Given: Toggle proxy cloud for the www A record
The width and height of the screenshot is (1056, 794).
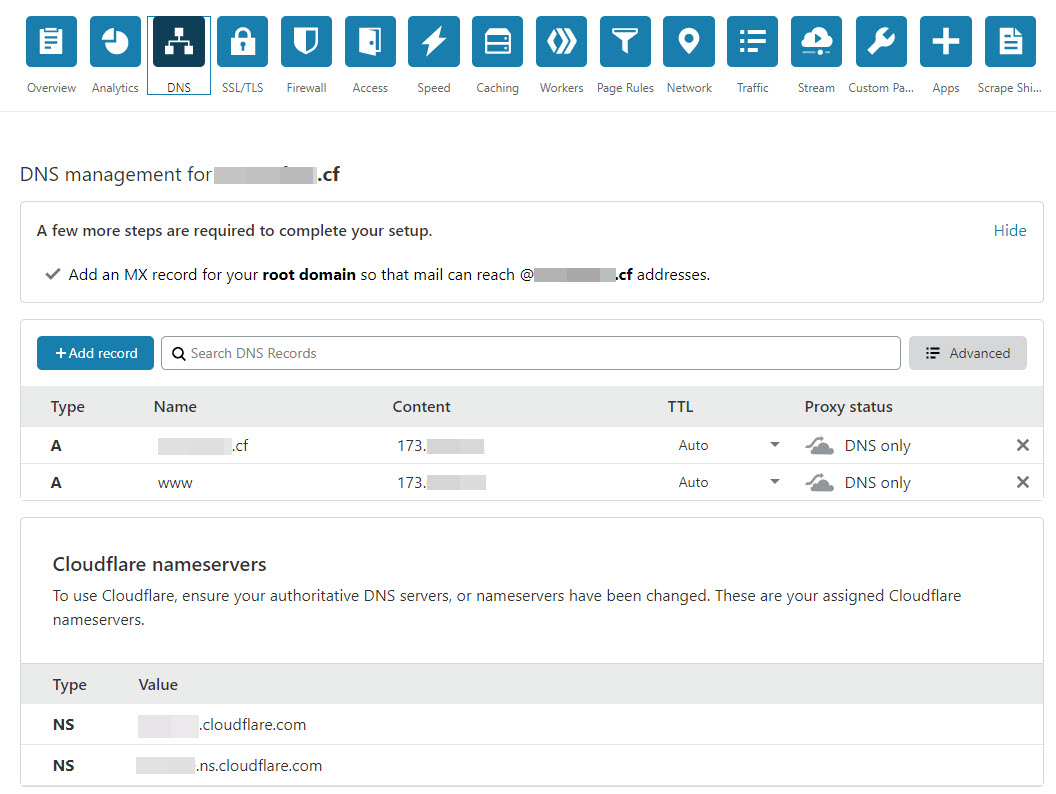Looking at the screenshot, I should (x=820, y=483).
